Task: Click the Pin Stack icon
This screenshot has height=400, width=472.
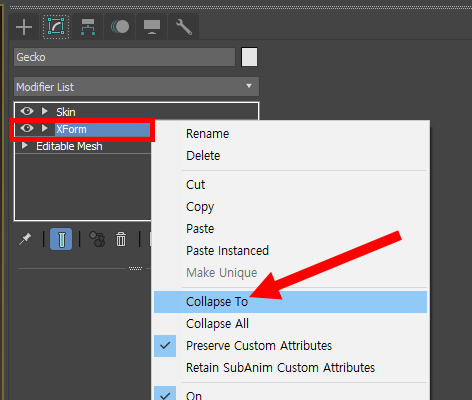Action: click(x=25, y=239)
